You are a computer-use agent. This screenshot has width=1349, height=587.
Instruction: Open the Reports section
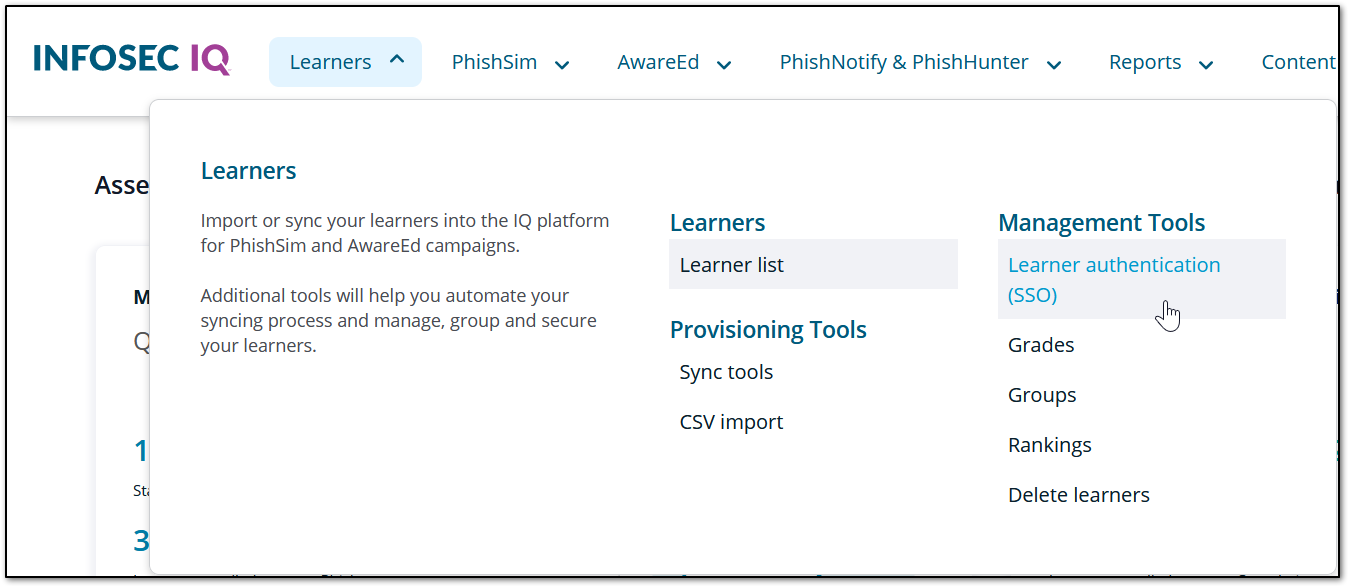coord(1145,61)
